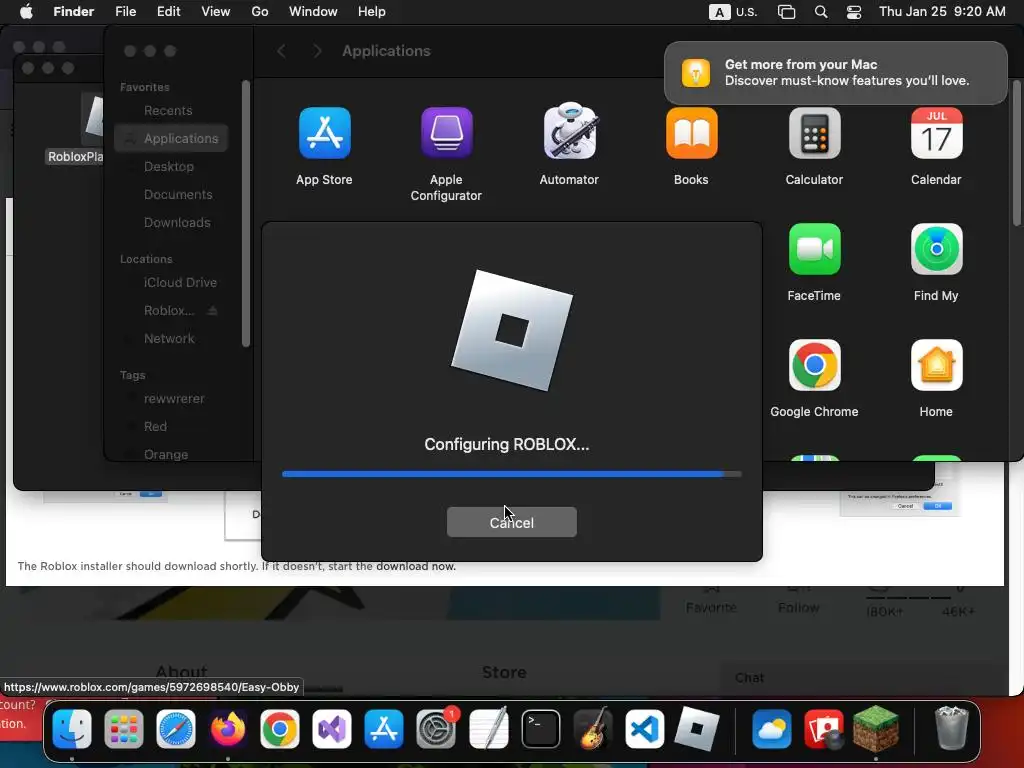Launch FaceTime from Applications

[x=814, y=249]
